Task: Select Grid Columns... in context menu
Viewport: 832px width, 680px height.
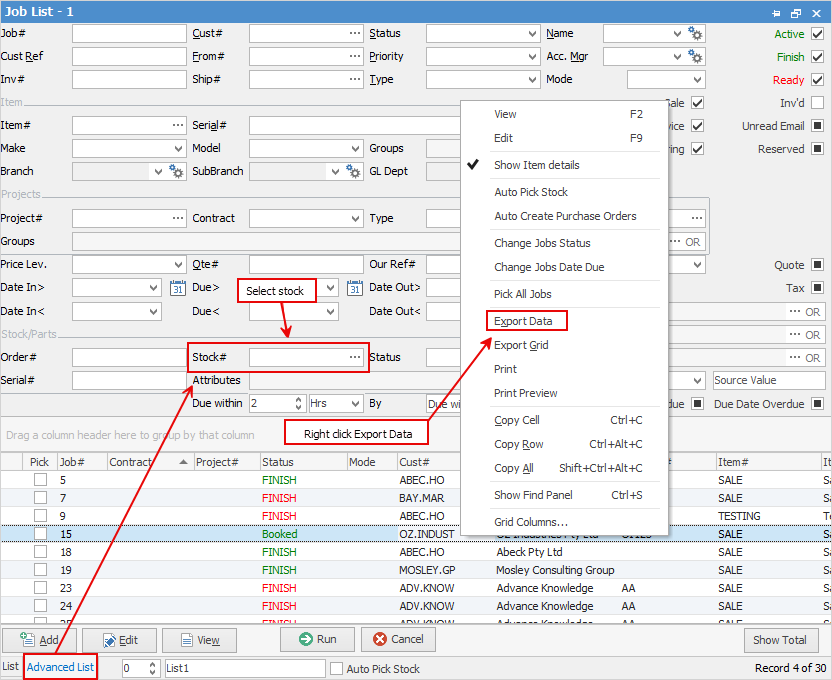Action: pyautogui.click(x=531, y=522)
